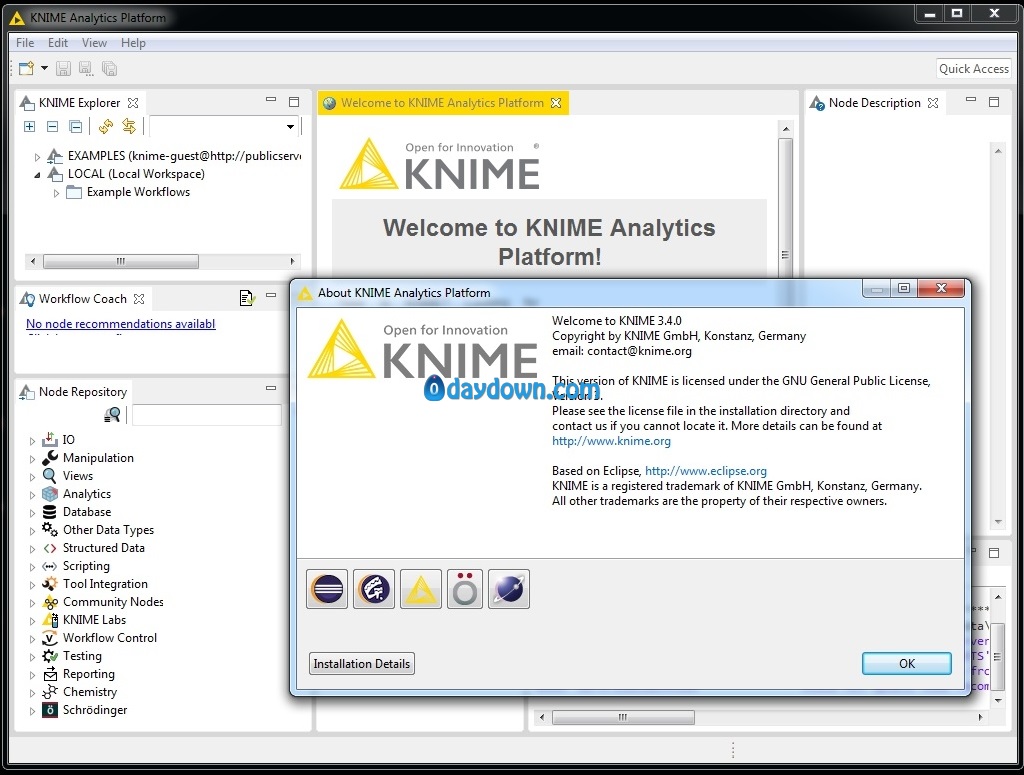The width and height of the screenshot is (1024, 775).
Task: Expand the Manipulation node category
Action: point(32,459)
